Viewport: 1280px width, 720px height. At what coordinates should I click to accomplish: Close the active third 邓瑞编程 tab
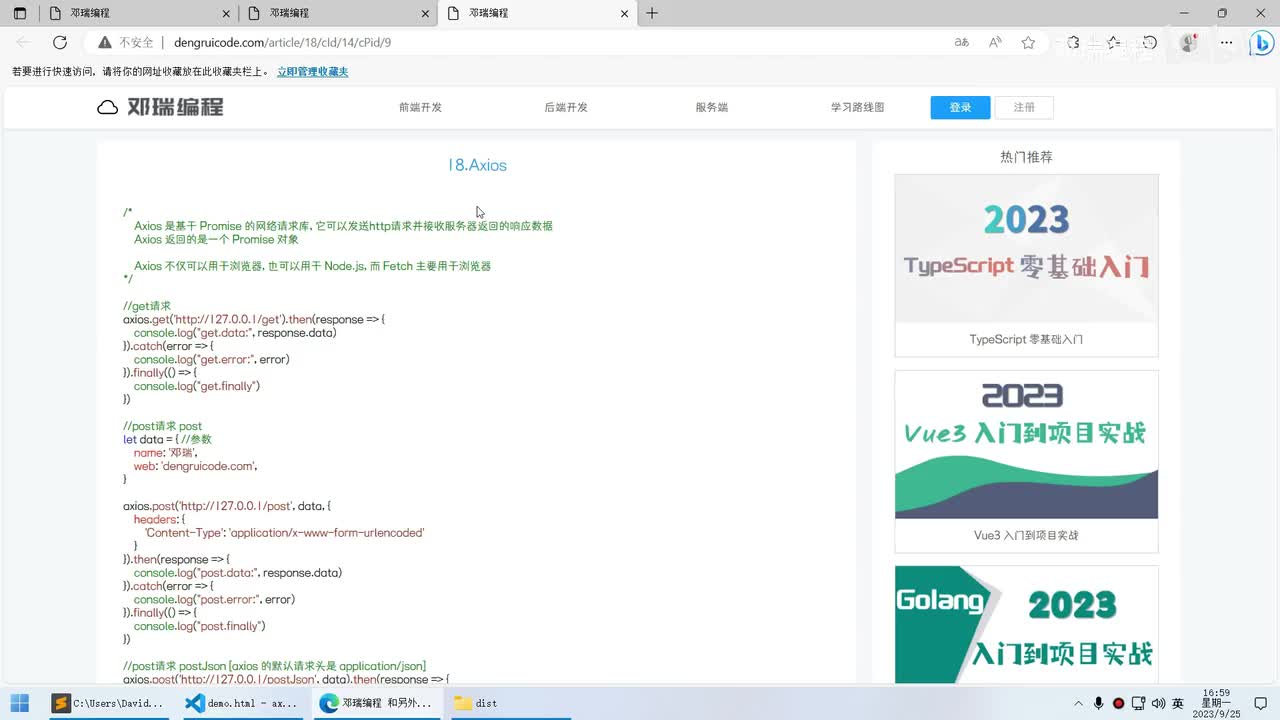[x=626, y=13]
